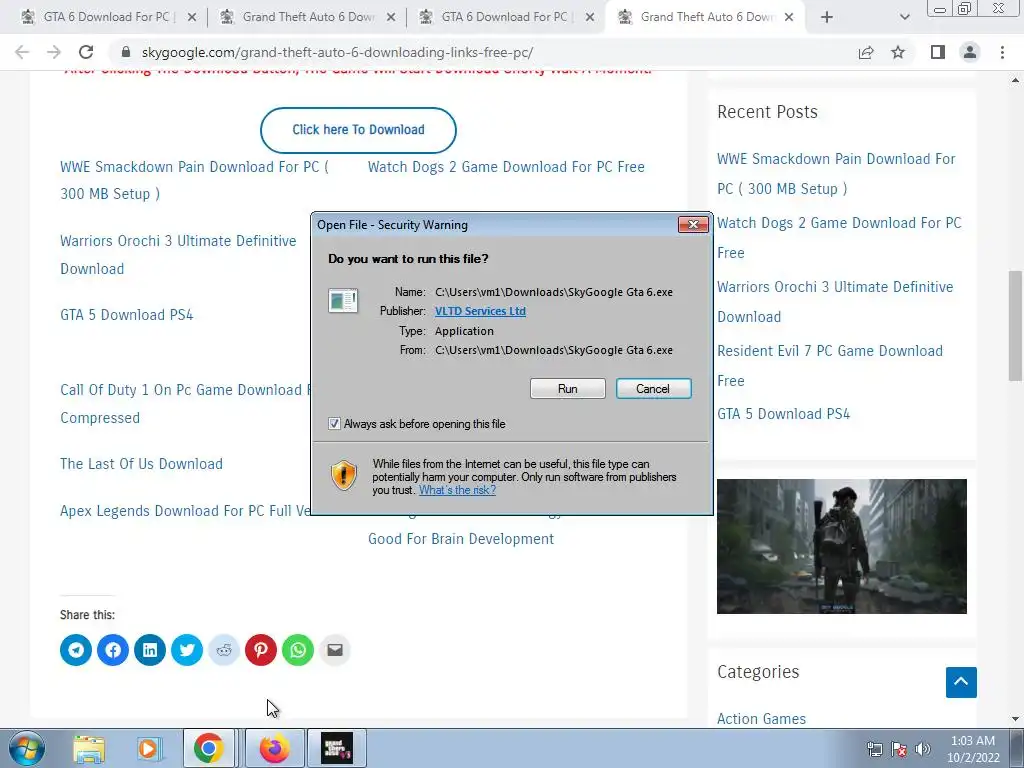Open Warriors Orochi 3 article link
Image resolution: width=1024 pixels, height=768 pixels.
point(178,255)
